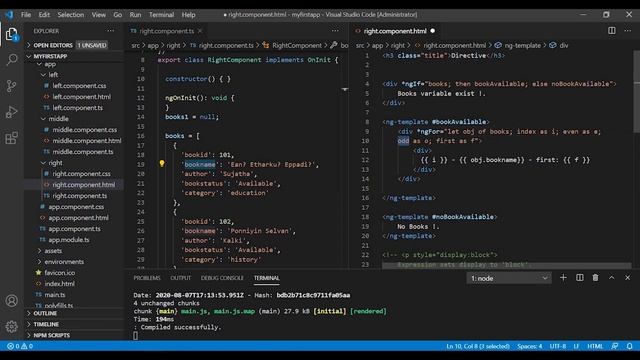Open Source Control view
This screenshot has width=640, height=360.
(12, 86)
